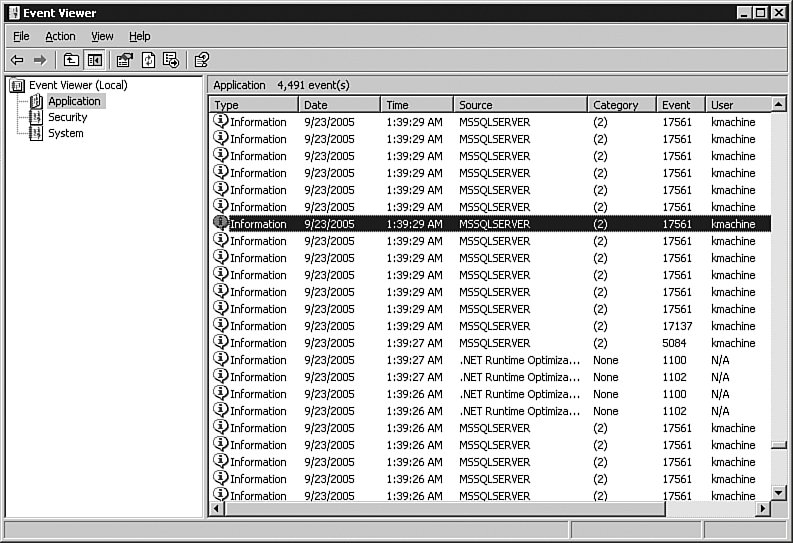Open the Help menu
Viewport: 793px width, 543px height.
[140, 36]
